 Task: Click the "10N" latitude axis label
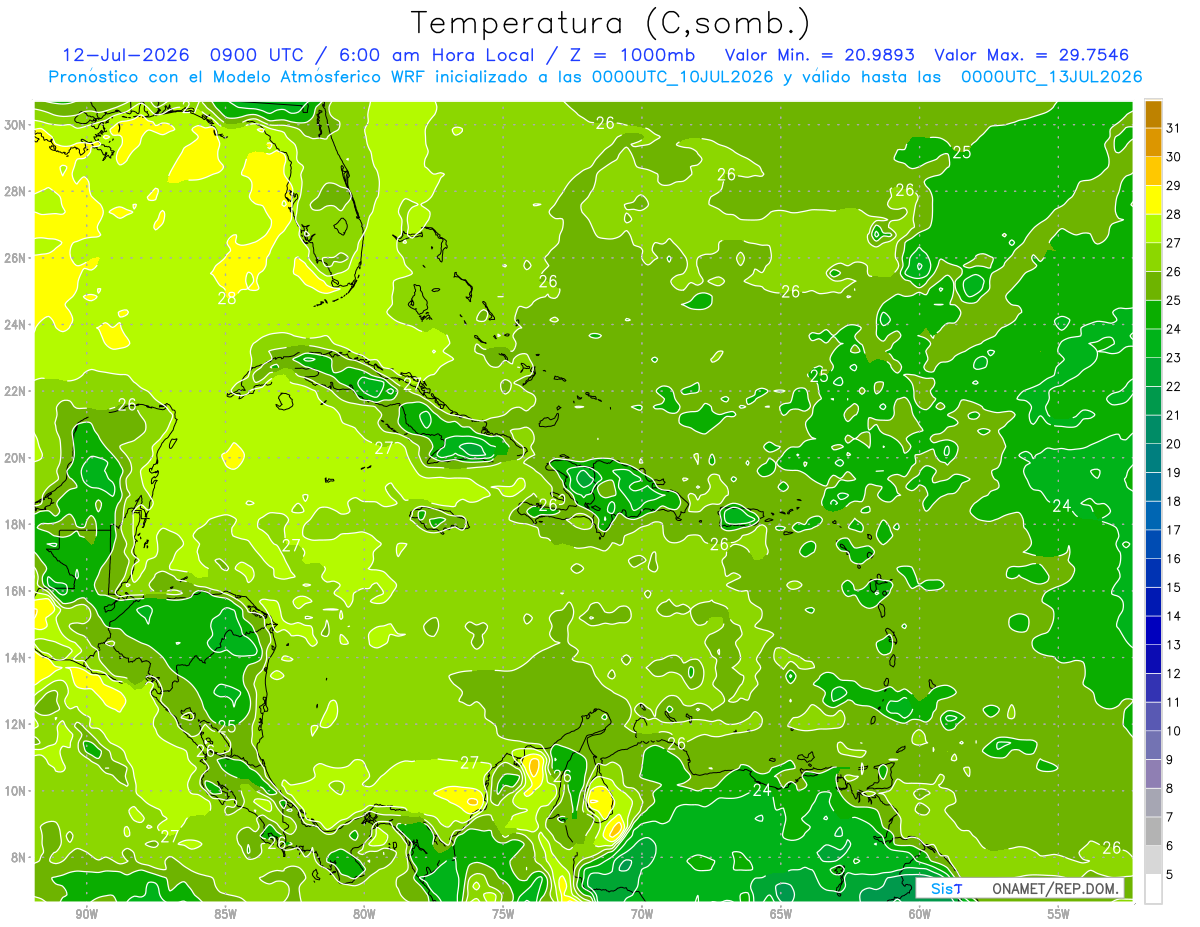click(15, 791)
